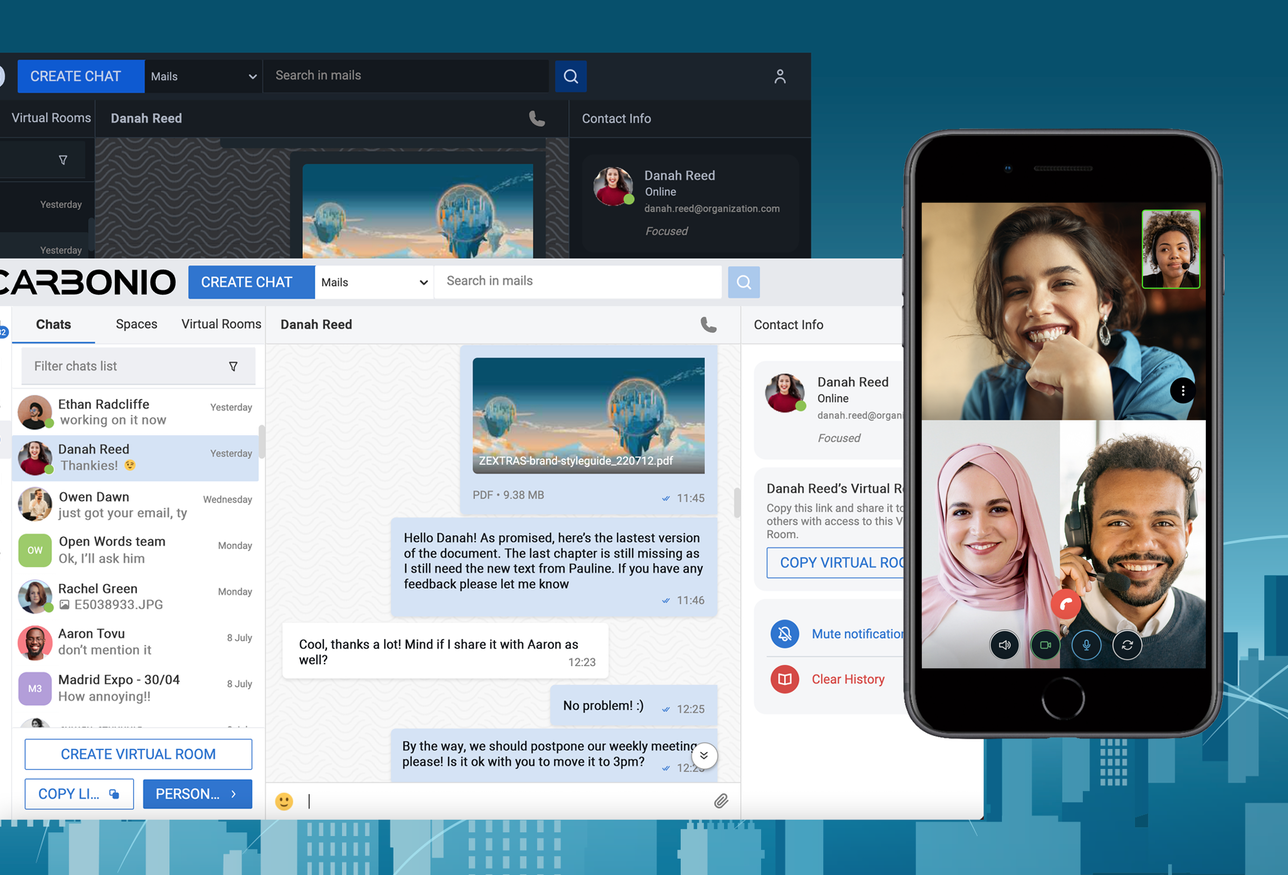Start a call with the light-theme phone icon
1288x875 pixels.
point(708,325)
